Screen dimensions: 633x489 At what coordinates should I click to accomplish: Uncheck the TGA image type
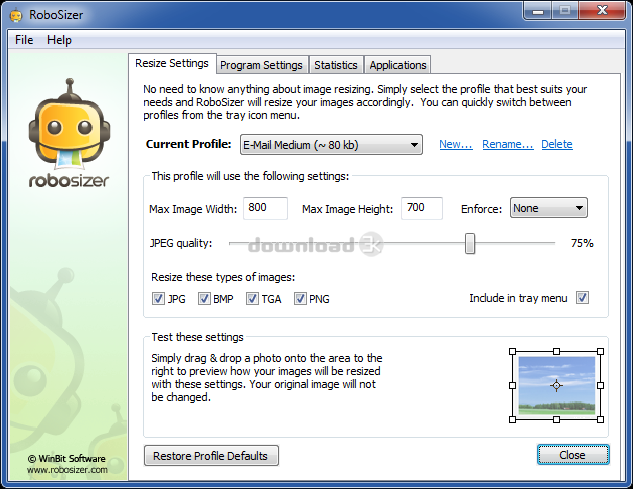[x=252, y=298]
